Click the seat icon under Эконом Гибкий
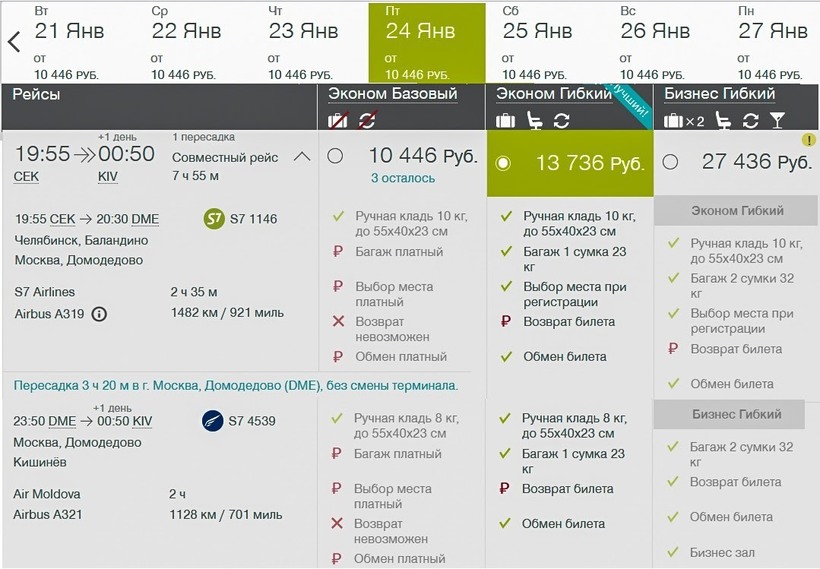 click(x=535, y=120)
